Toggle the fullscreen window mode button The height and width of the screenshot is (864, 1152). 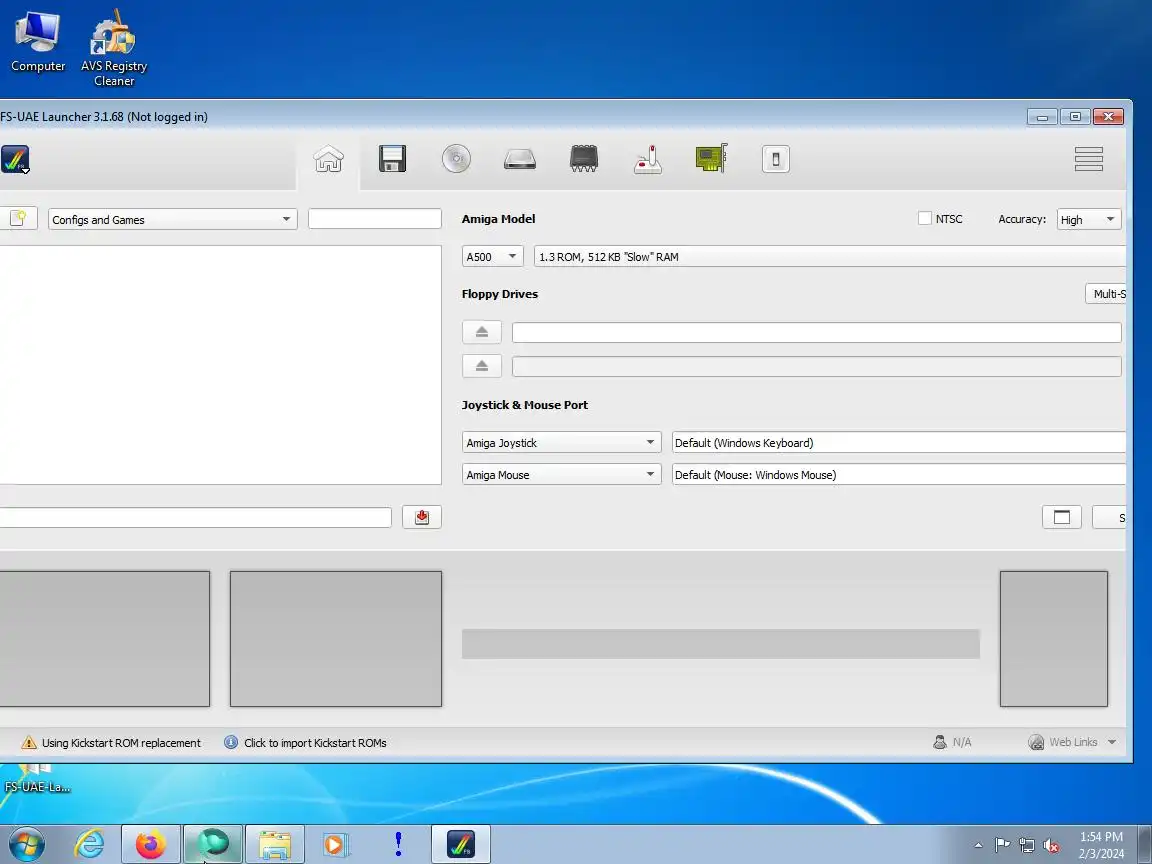(x=1062, y=517)
